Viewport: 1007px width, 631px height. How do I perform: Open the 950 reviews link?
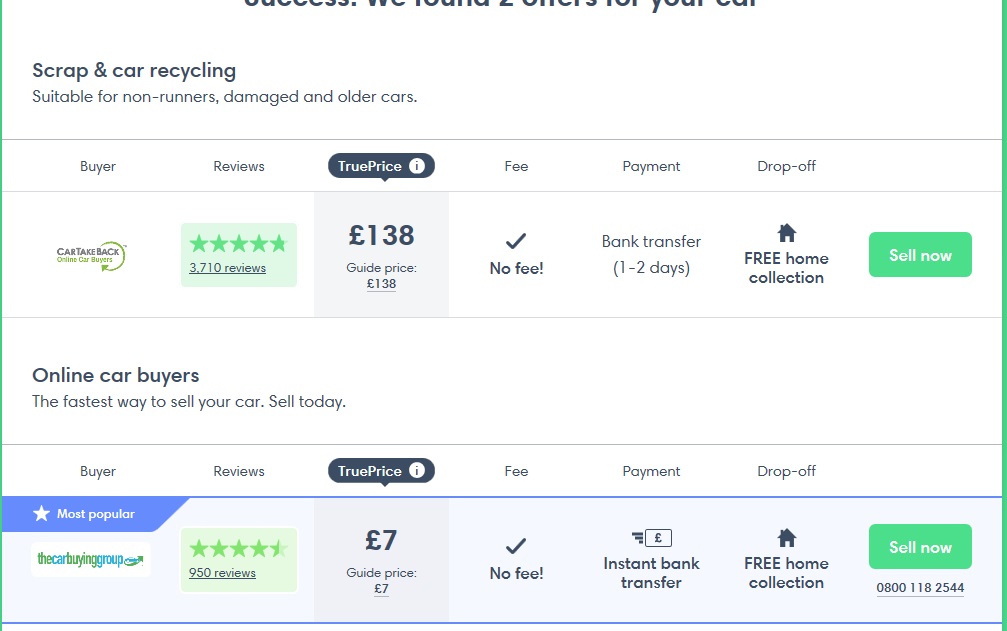click(222, 573)
